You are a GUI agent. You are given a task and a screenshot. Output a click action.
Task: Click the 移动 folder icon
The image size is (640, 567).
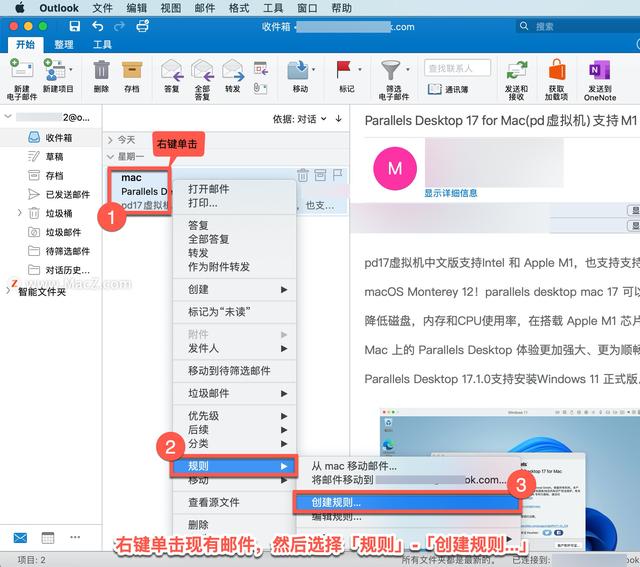(298, 70)
